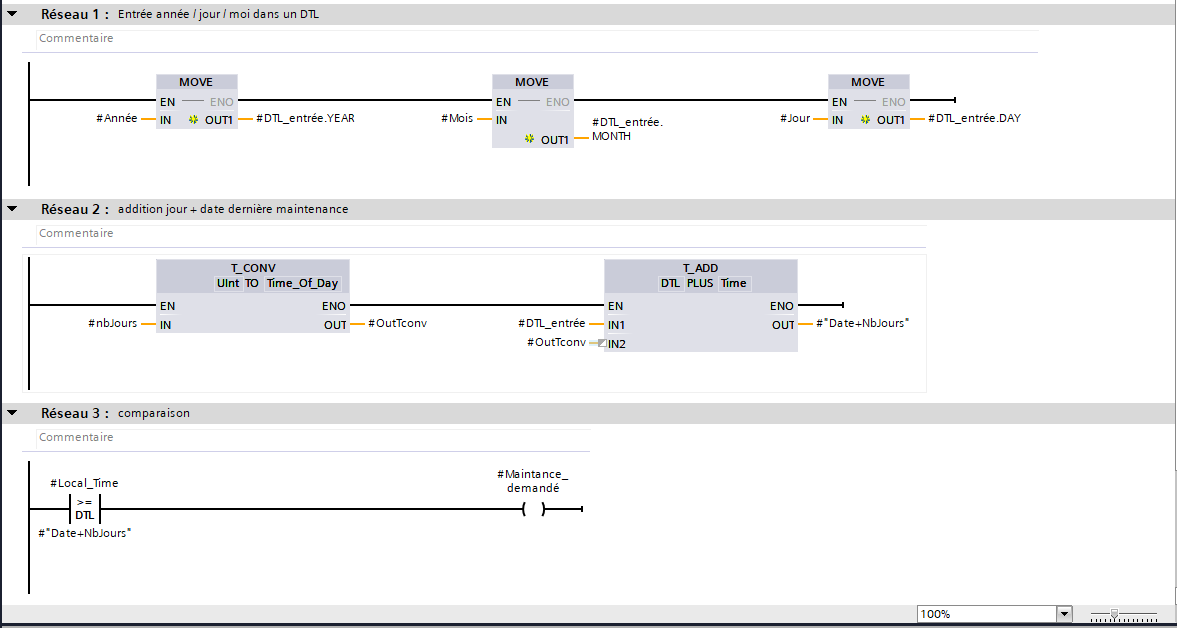Open the 100% zoom dropdown arrow
The image size is (1177, 628).
1064,614
